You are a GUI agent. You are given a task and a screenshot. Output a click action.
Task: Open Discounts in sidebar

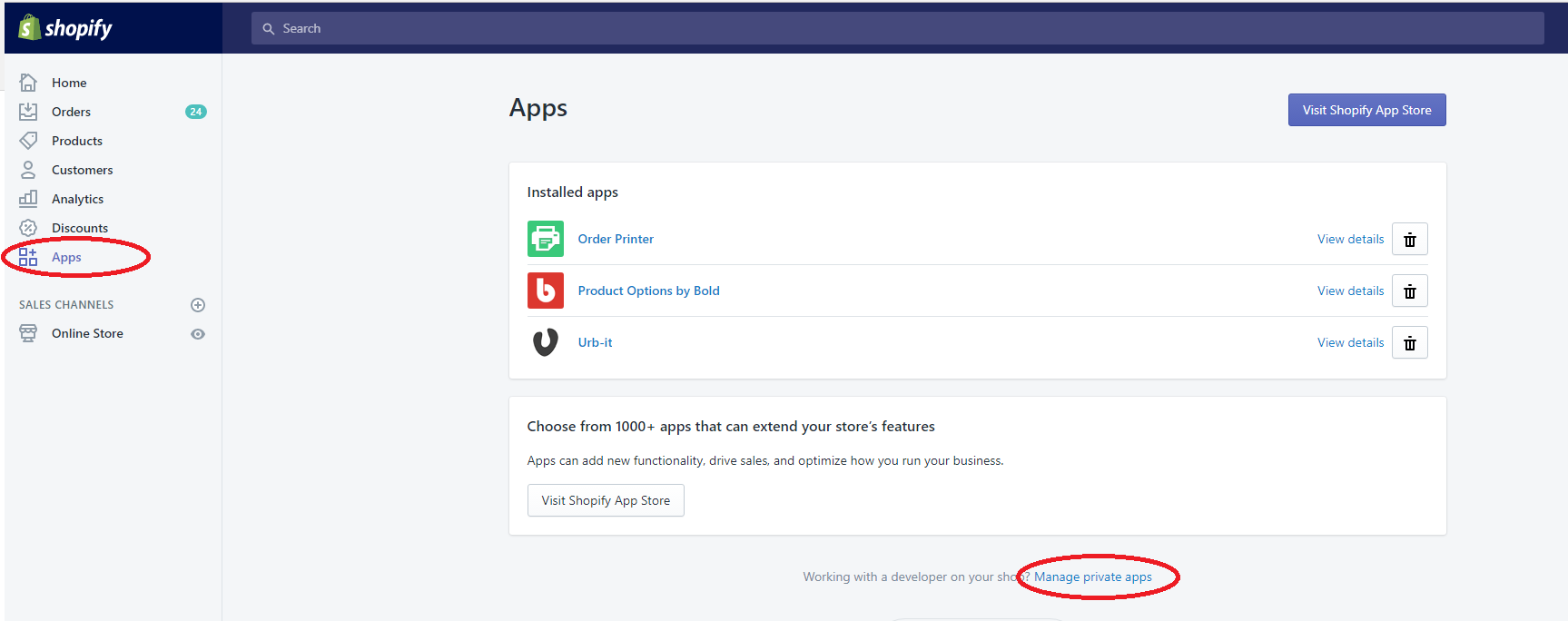click(80, 228)
